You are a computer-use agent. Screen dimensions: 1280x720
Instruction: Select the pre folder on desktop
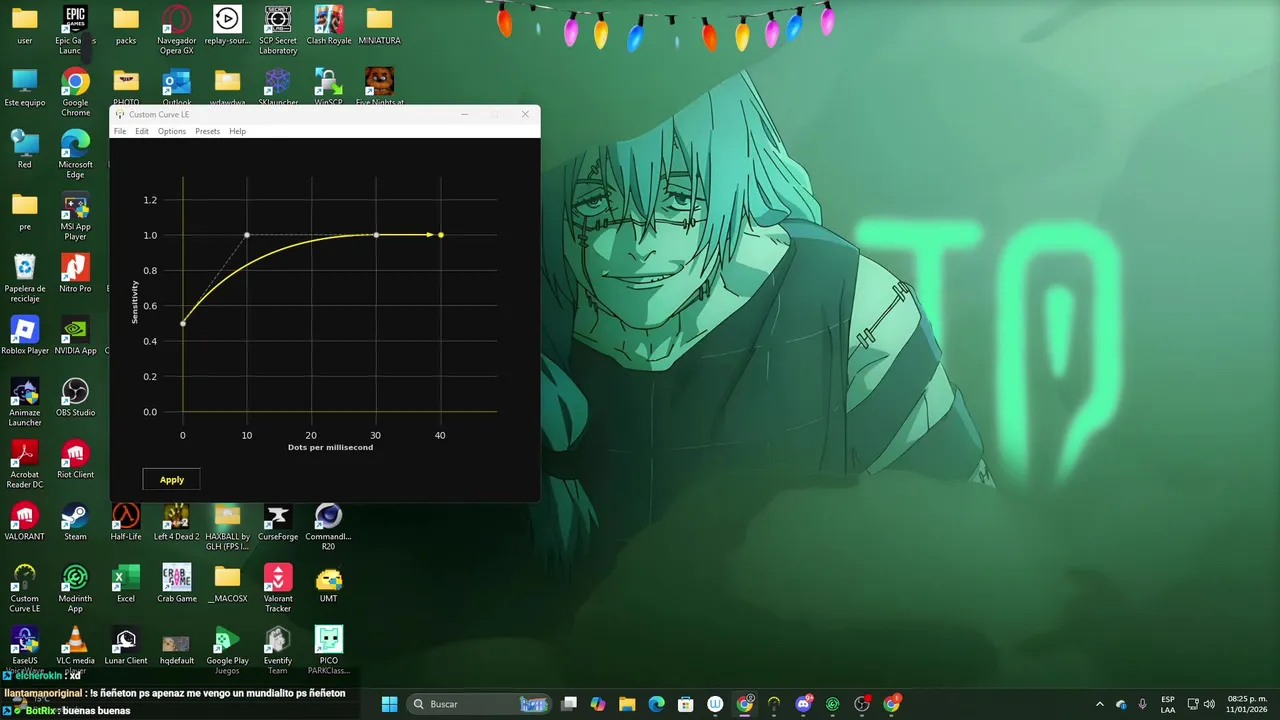click(x=25, y=212)
